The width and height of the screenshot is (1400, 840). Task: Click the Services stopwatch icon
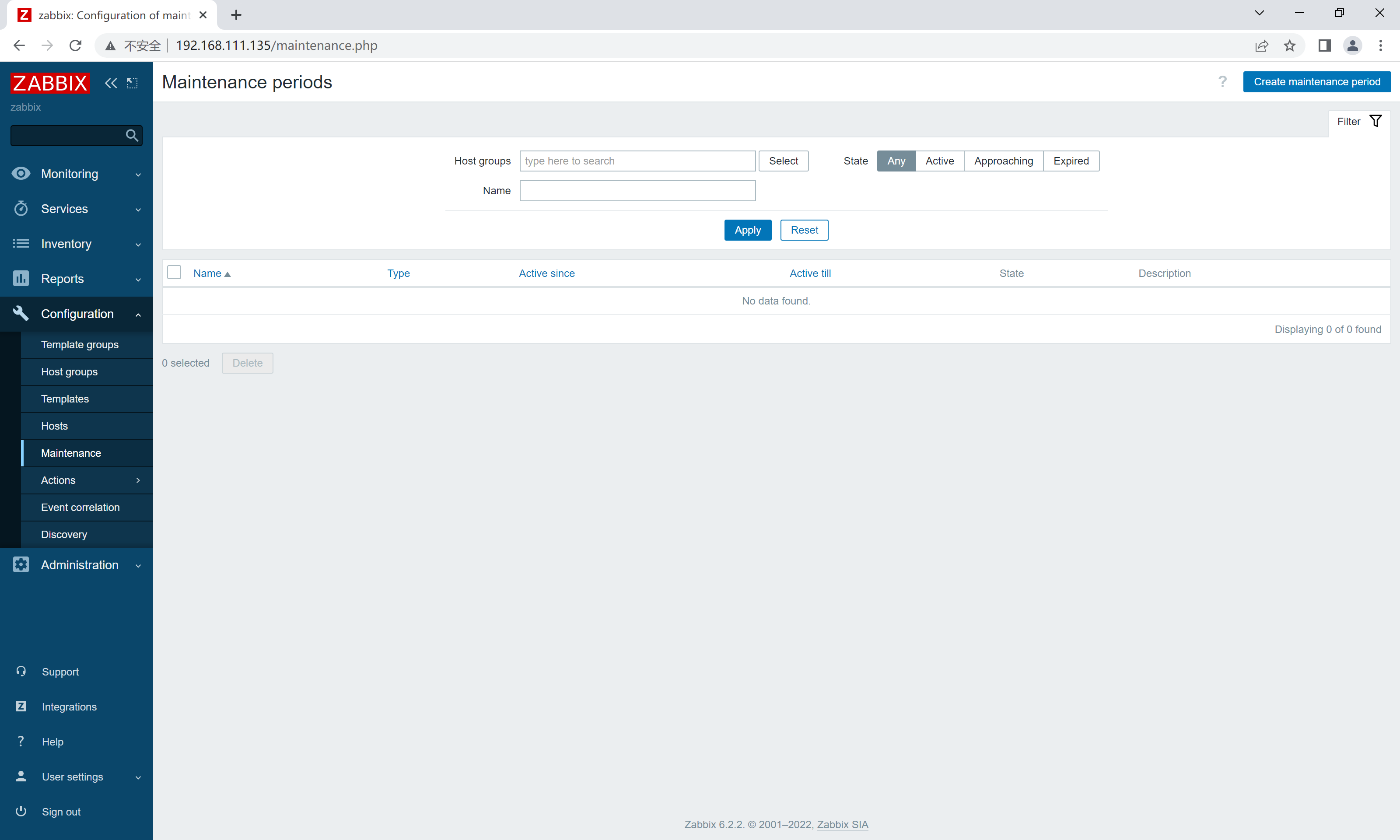point(21,208)
